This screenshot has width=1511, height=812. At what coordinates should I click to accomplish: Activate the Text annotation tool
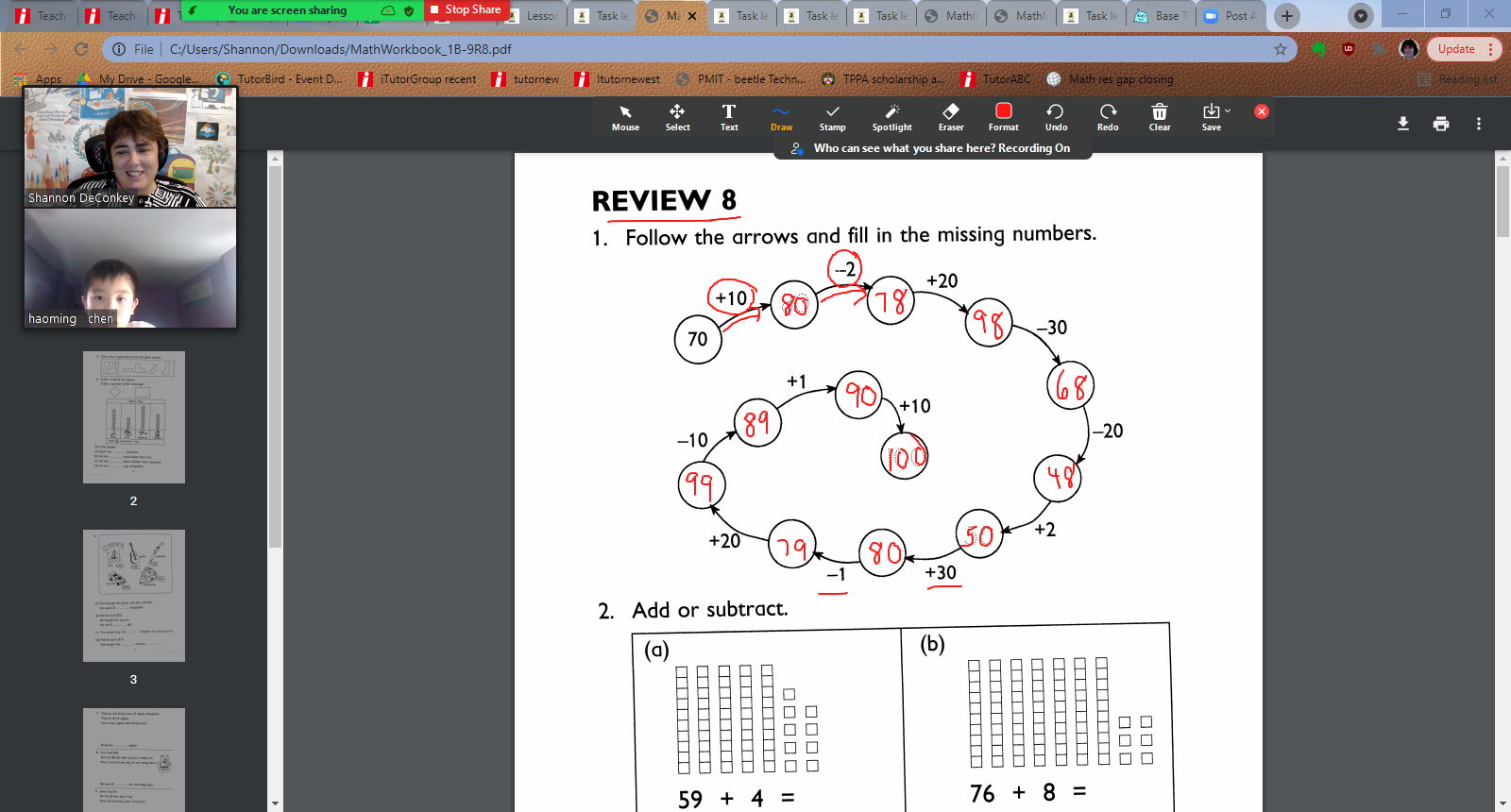point(729,118)
